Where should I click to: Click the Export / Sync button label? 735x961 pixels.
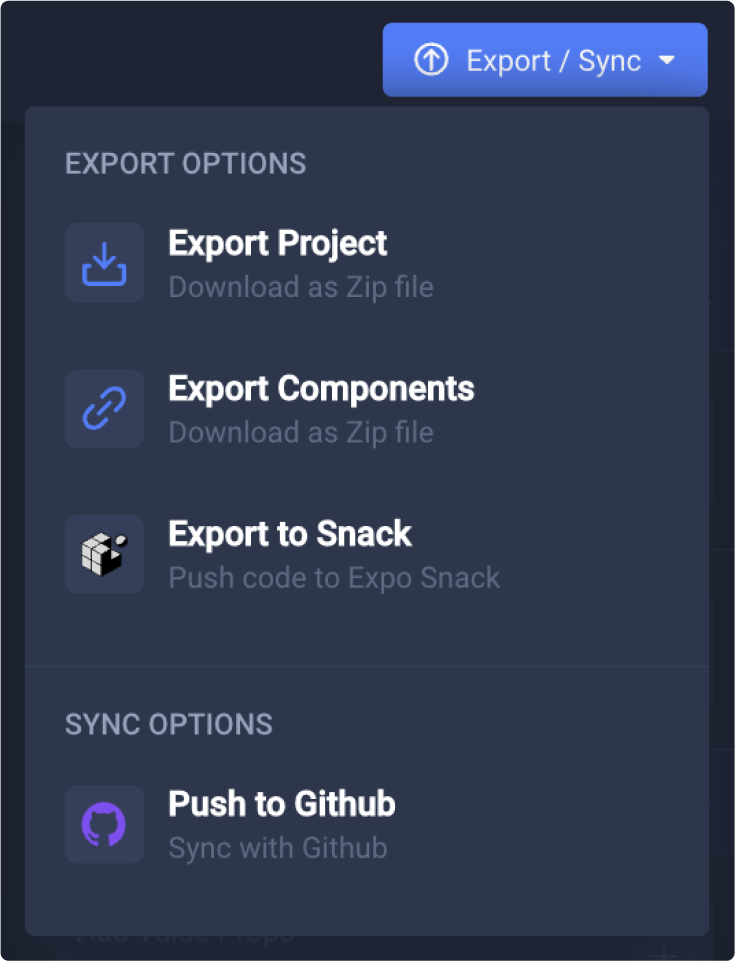553,61
